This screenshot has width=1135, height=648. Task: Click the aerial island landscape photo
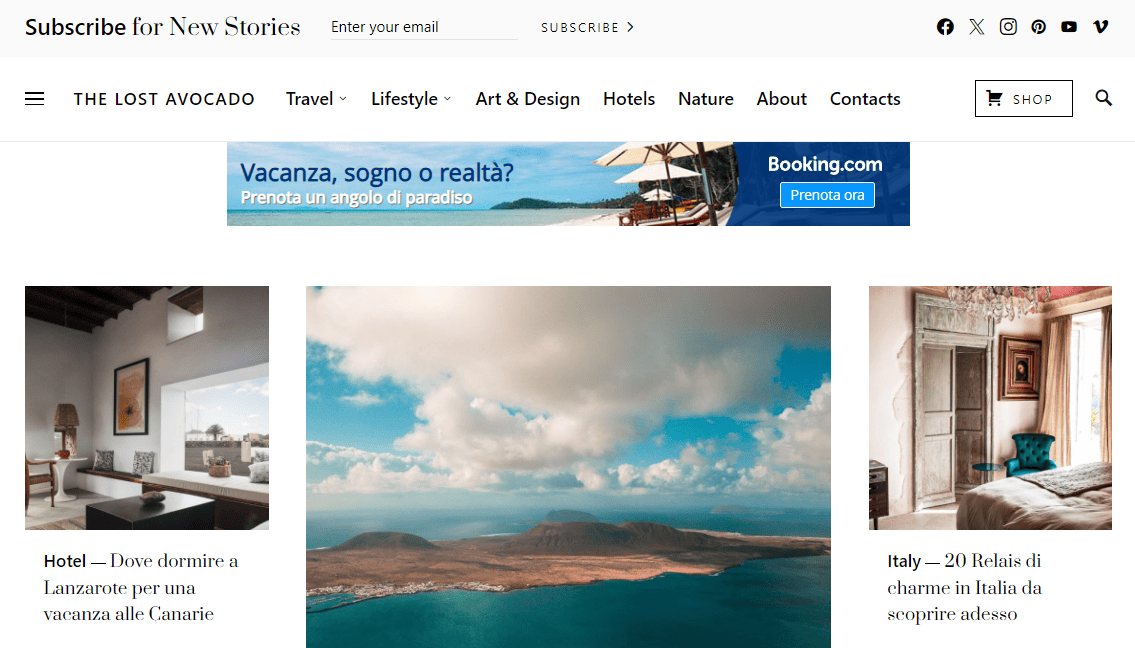coord(568,467)
